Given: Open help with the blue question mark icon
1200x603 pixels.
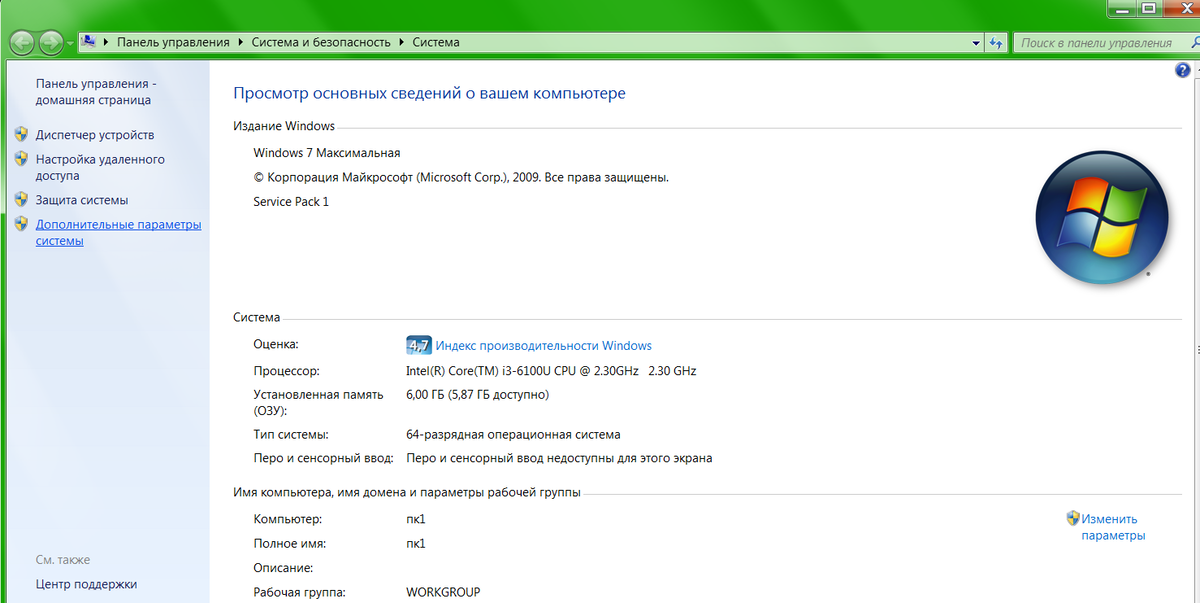Looking at the screenshot, I should click(1184, 72).
